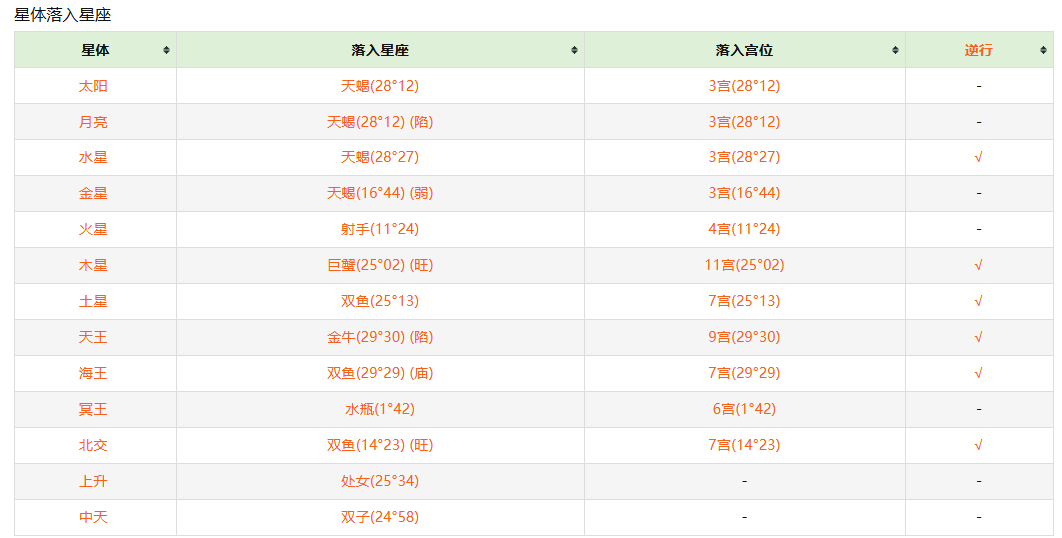Select 金星 in the planet column
Screen dimensions: 1062x538
[93, 193]
